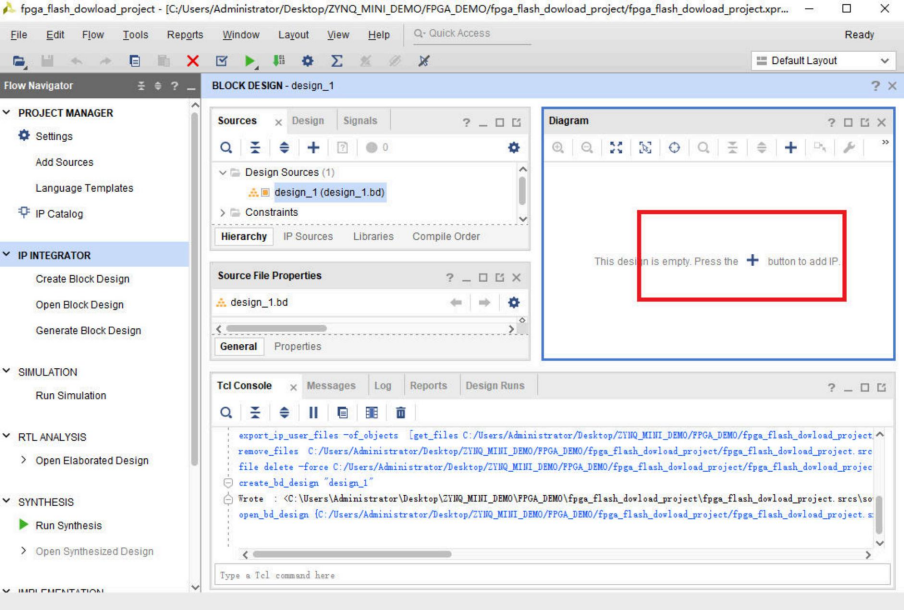This screenshot has width=904, height=610.
Task: Click the Run Synthesis green play icon
Action: (24, 525)
